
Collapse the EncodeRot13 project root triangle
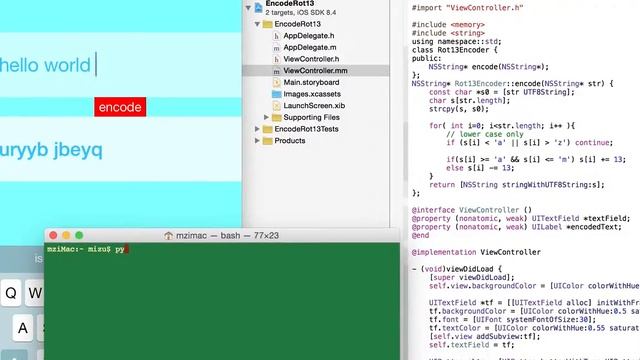tap(248, 7)
